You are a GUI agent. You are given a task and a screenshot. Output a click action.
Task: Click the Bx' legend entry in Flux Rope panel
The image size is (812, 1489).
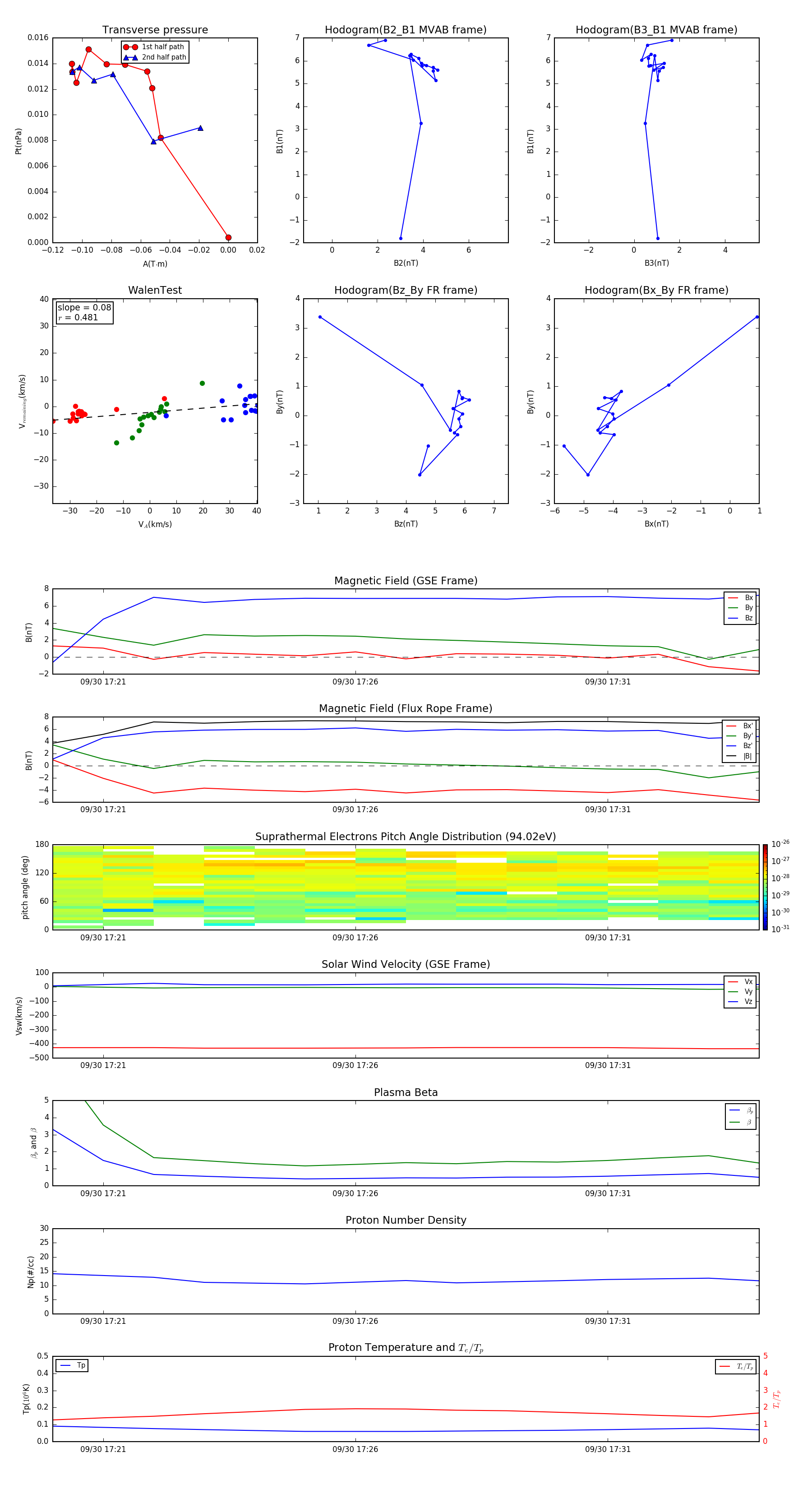coord(740,726)
